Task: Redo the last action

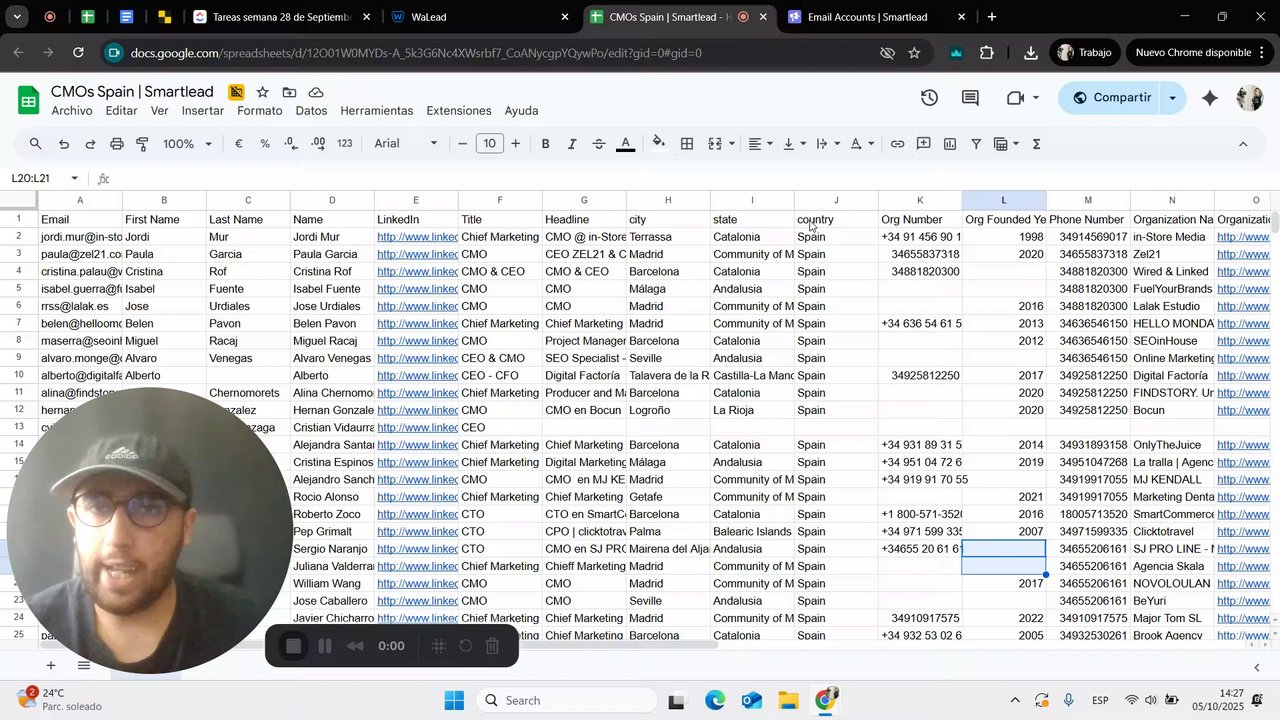Action: click(90, 144)
